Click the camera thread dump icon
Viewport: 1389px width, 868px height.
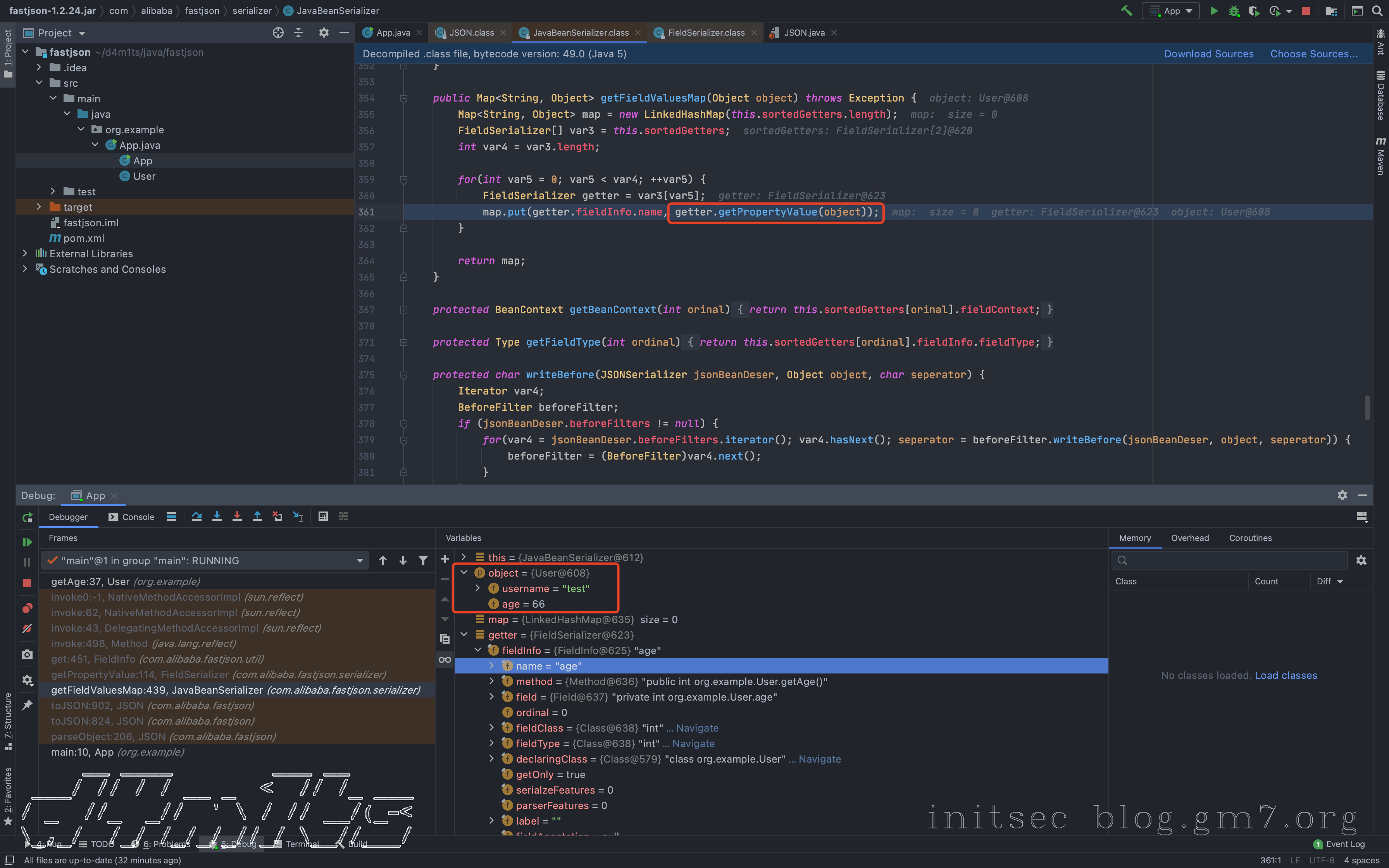[27, 654]
